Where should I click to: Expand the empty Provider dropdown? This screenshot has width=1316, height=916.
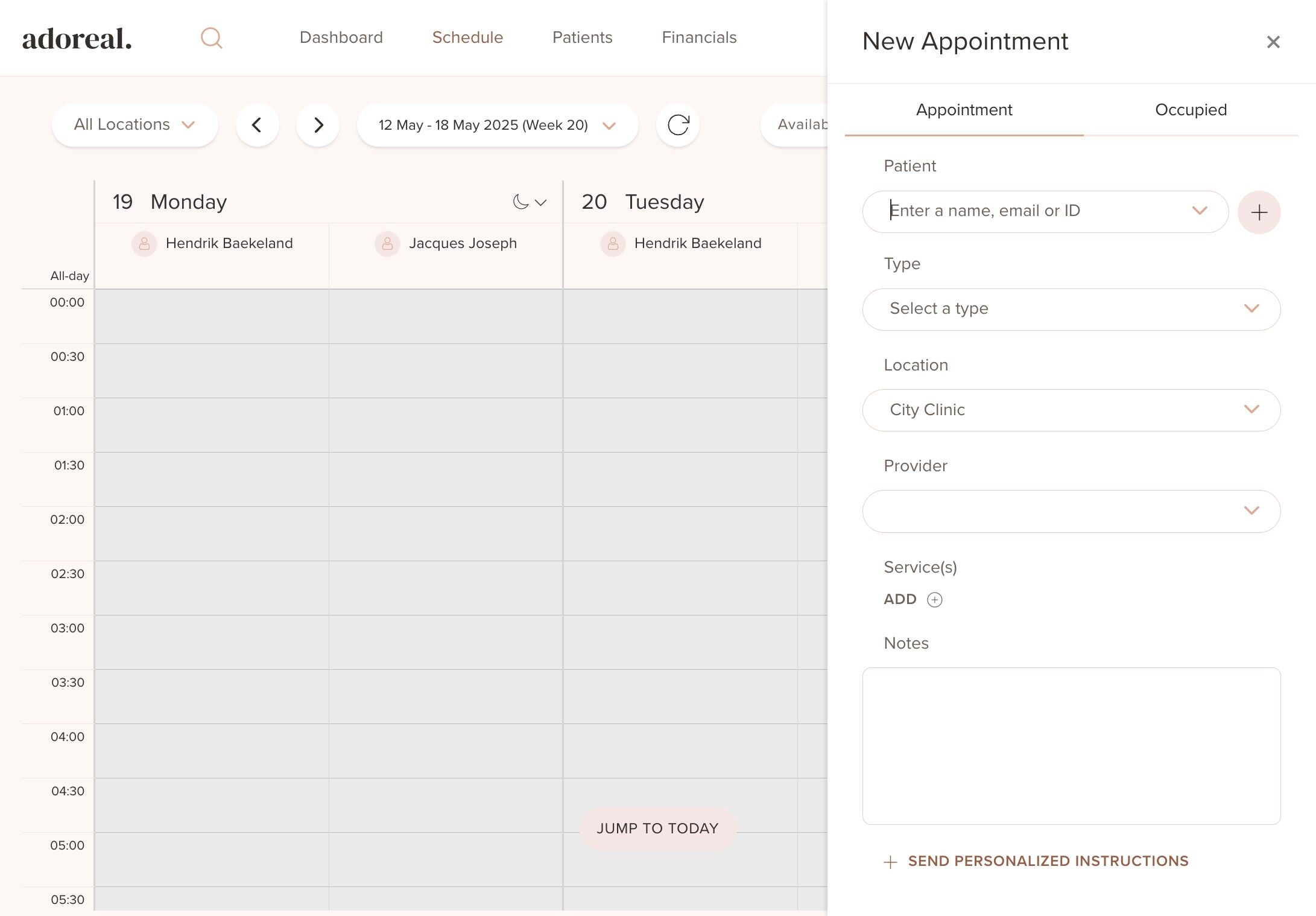click(1071, 511)
